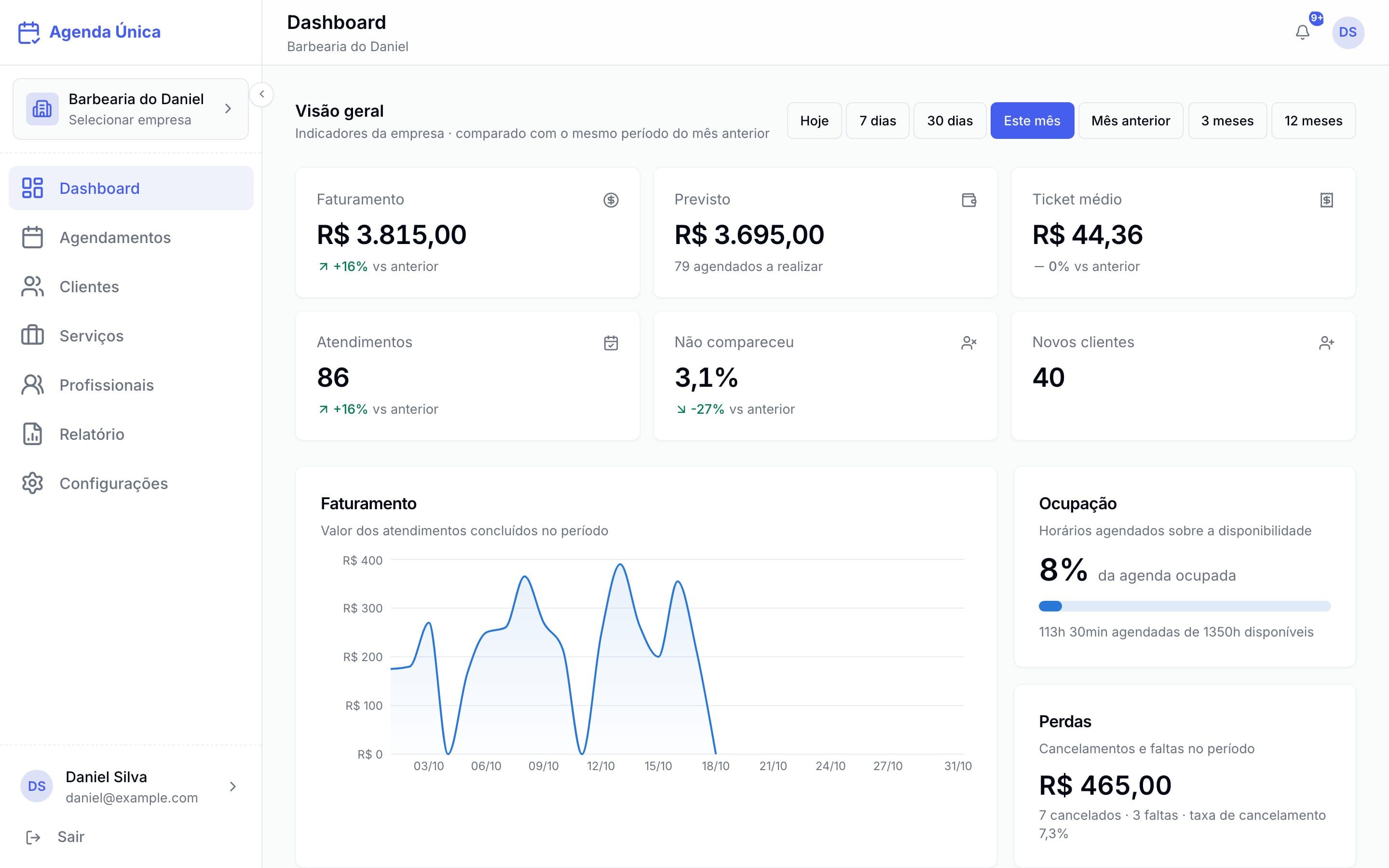Open Relatório in the sidebar
Image resolution: width=1389 pixels, height=868 pixels.
click(131, 434)
